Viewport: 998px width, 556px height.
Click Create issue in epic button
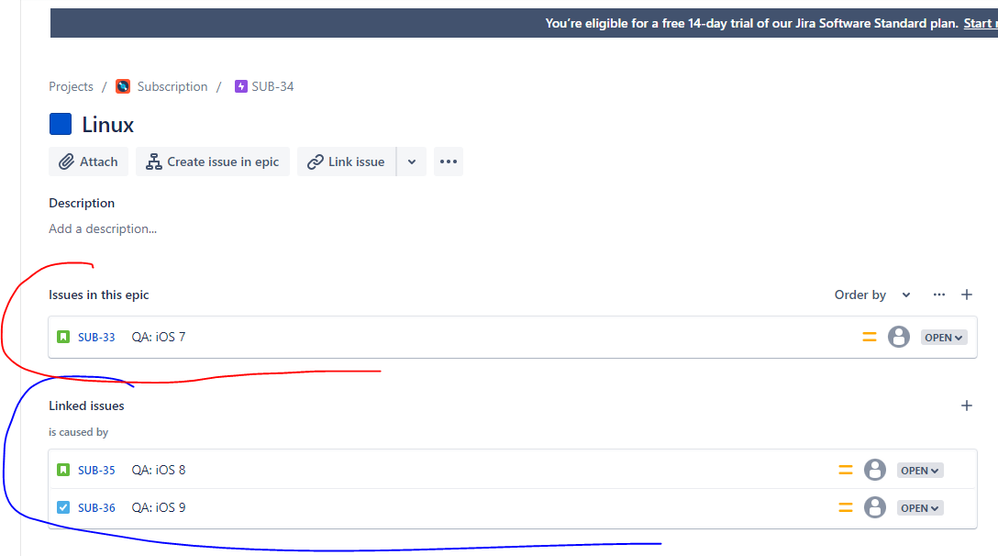coord(213,162)
